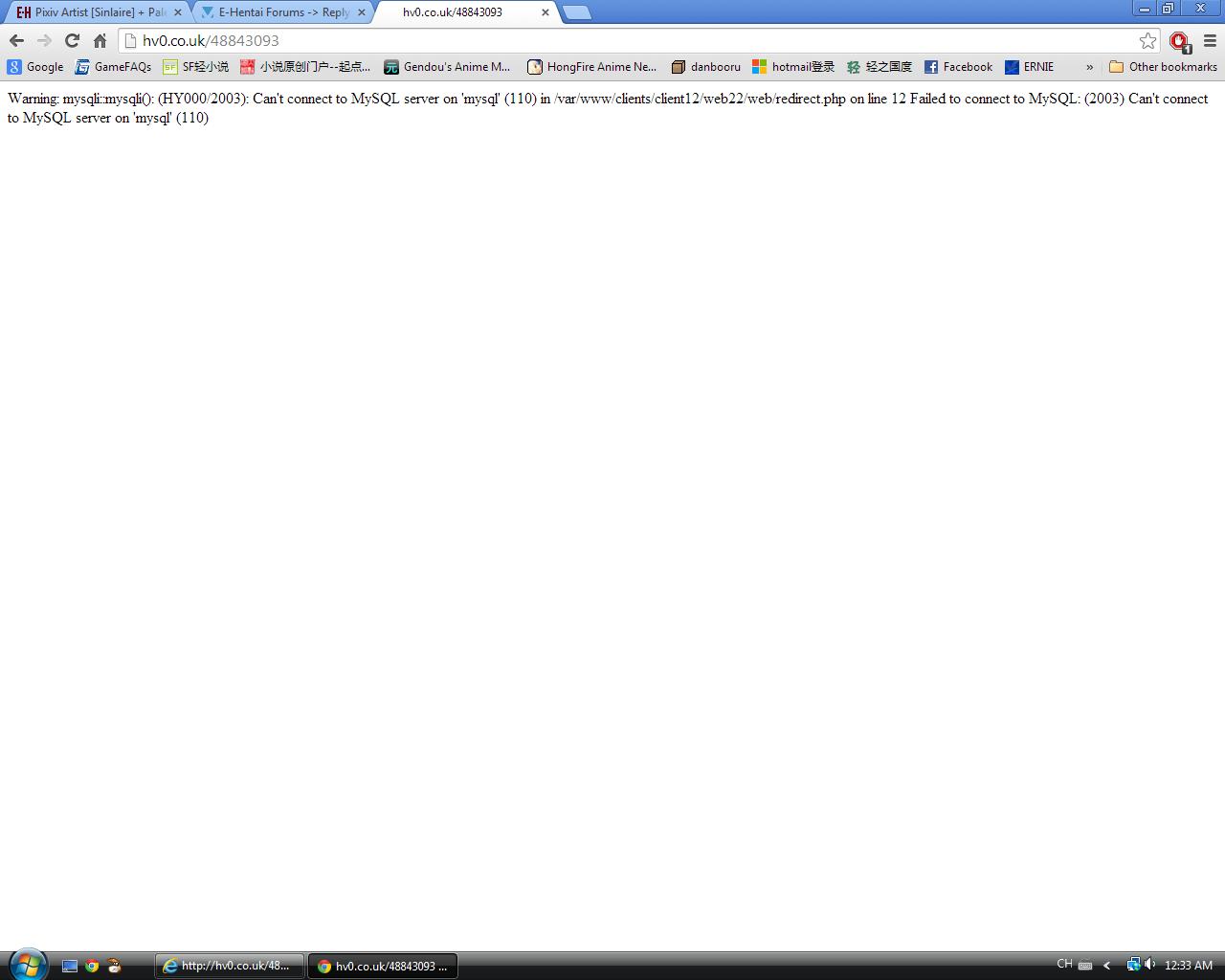Open the Facebook bookmark
Screen dimensions: 1225x980
point(958,67)
